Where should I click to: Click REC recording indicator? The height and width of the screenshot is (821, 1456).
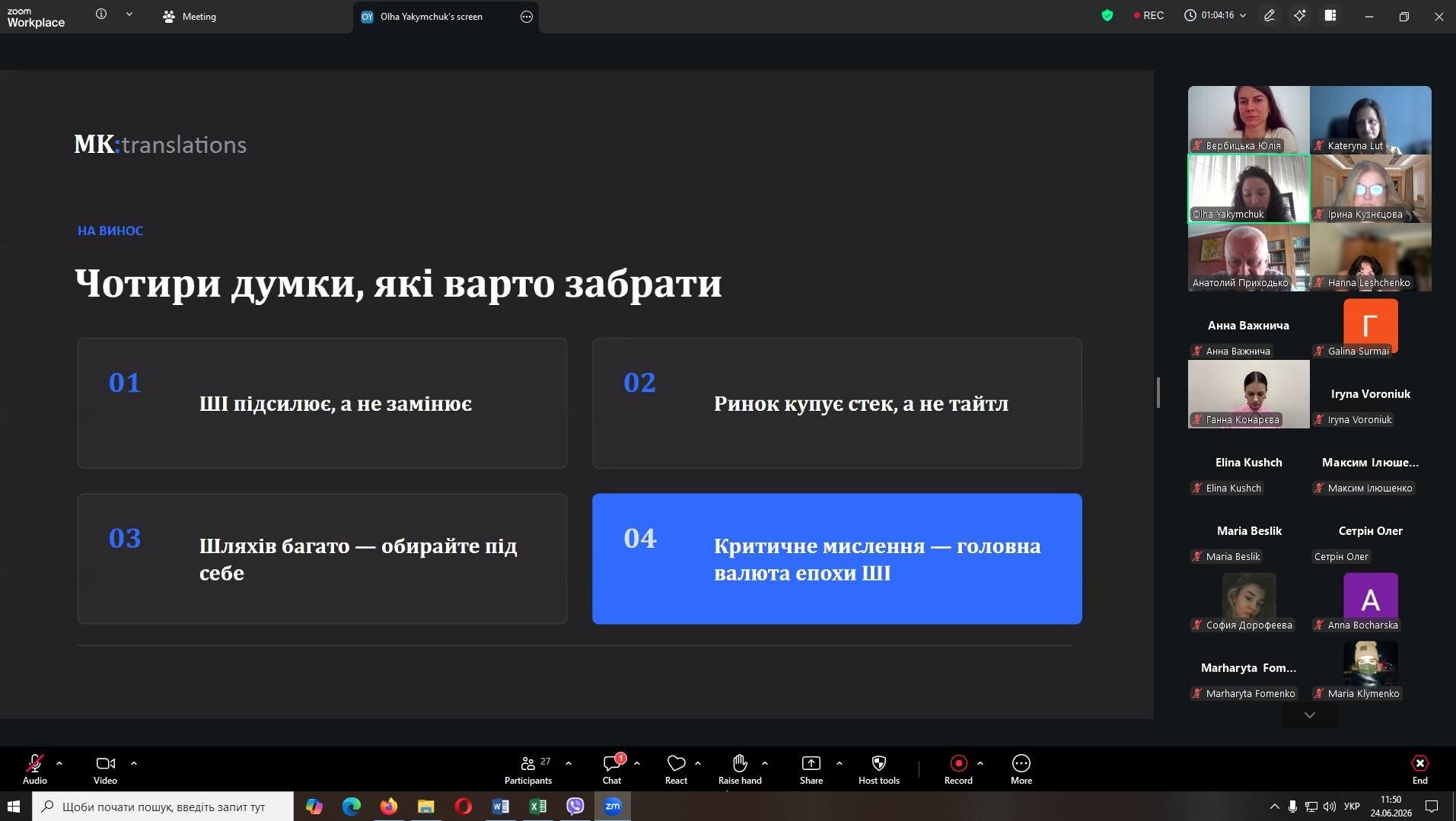pyautogui.click(x=1149, y=15)
